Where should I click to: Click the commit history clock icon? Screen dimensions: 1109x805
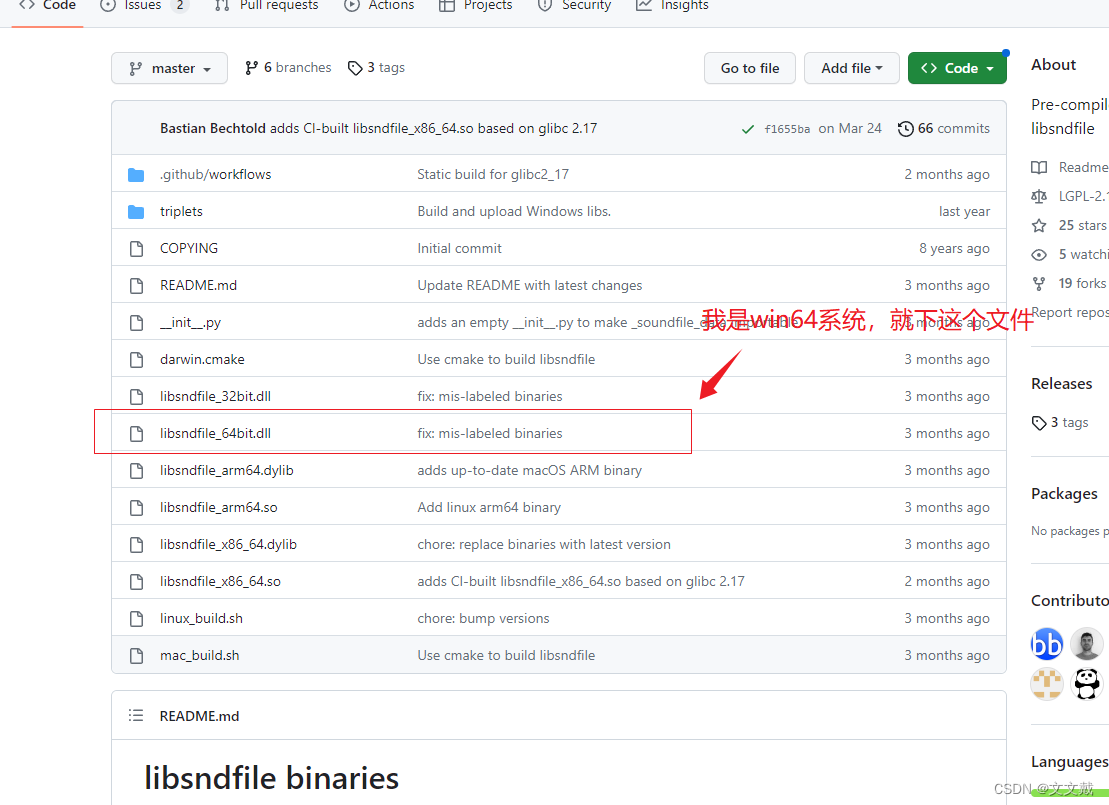(906, 128)
